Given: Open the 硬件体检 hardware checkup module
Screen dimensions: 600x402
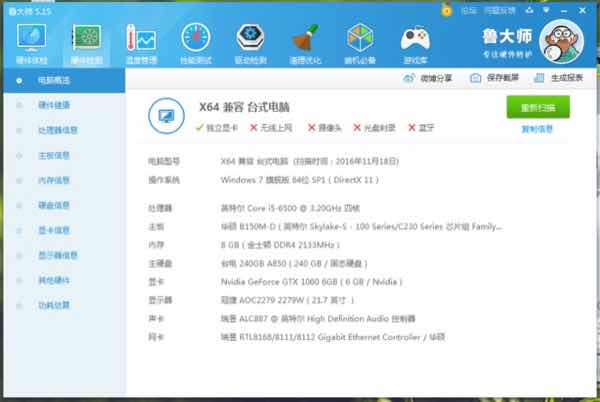Looking at the screenshot, I should coord(31,43).
